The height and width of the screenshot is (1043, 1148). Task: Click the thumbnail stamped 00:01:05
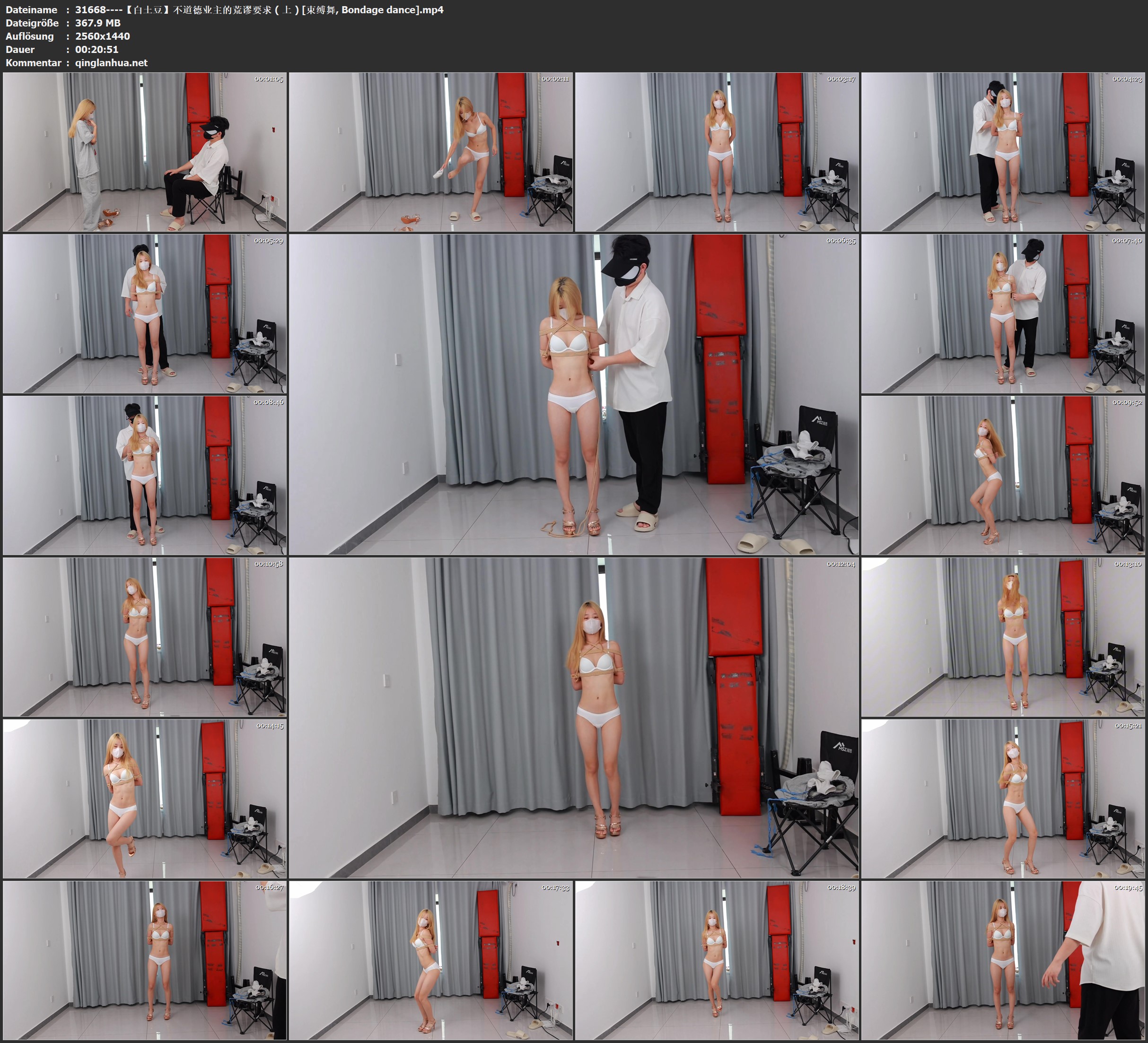145,152
